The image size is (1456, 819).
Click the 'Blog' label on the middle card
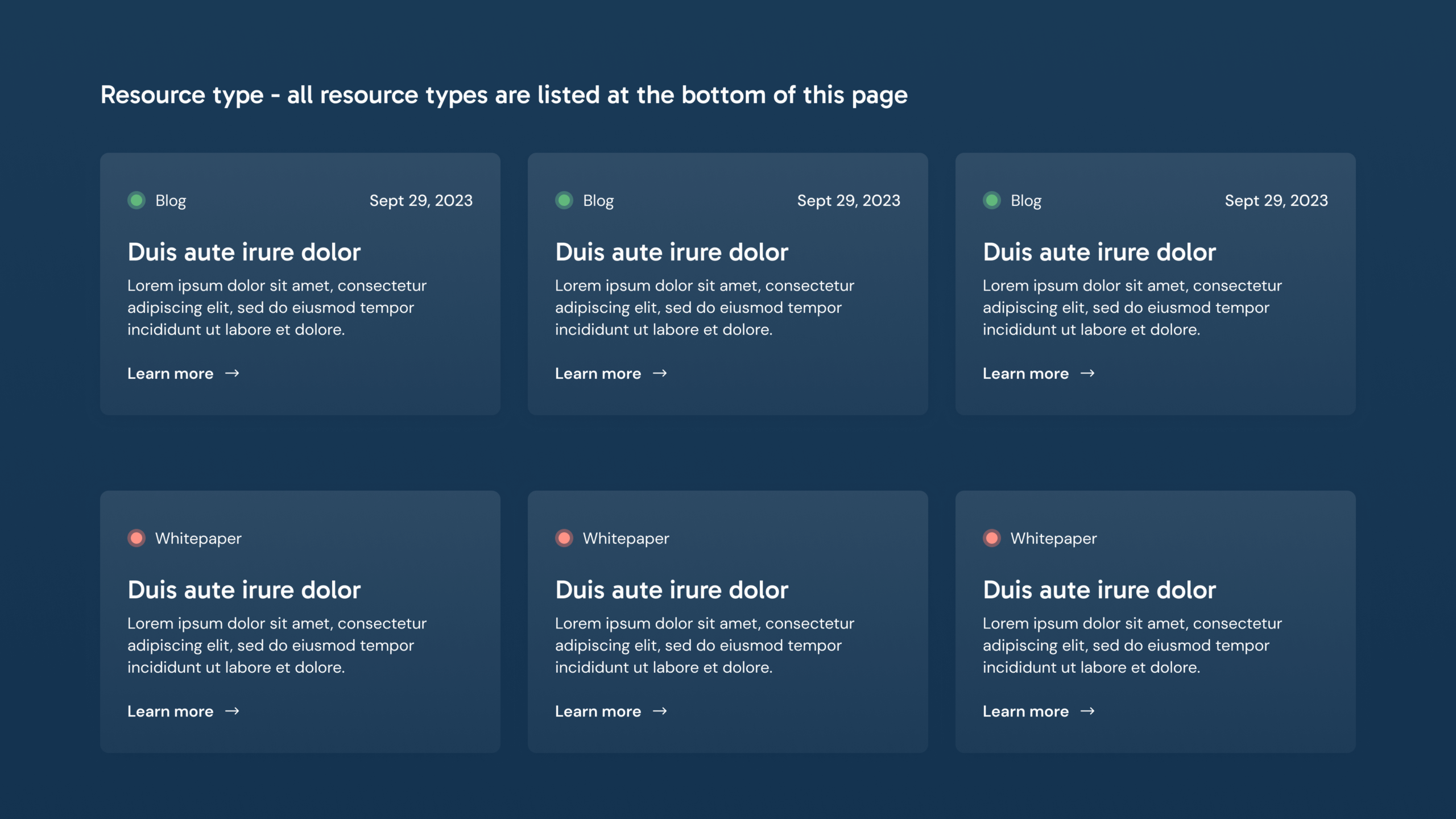[598, 201]
